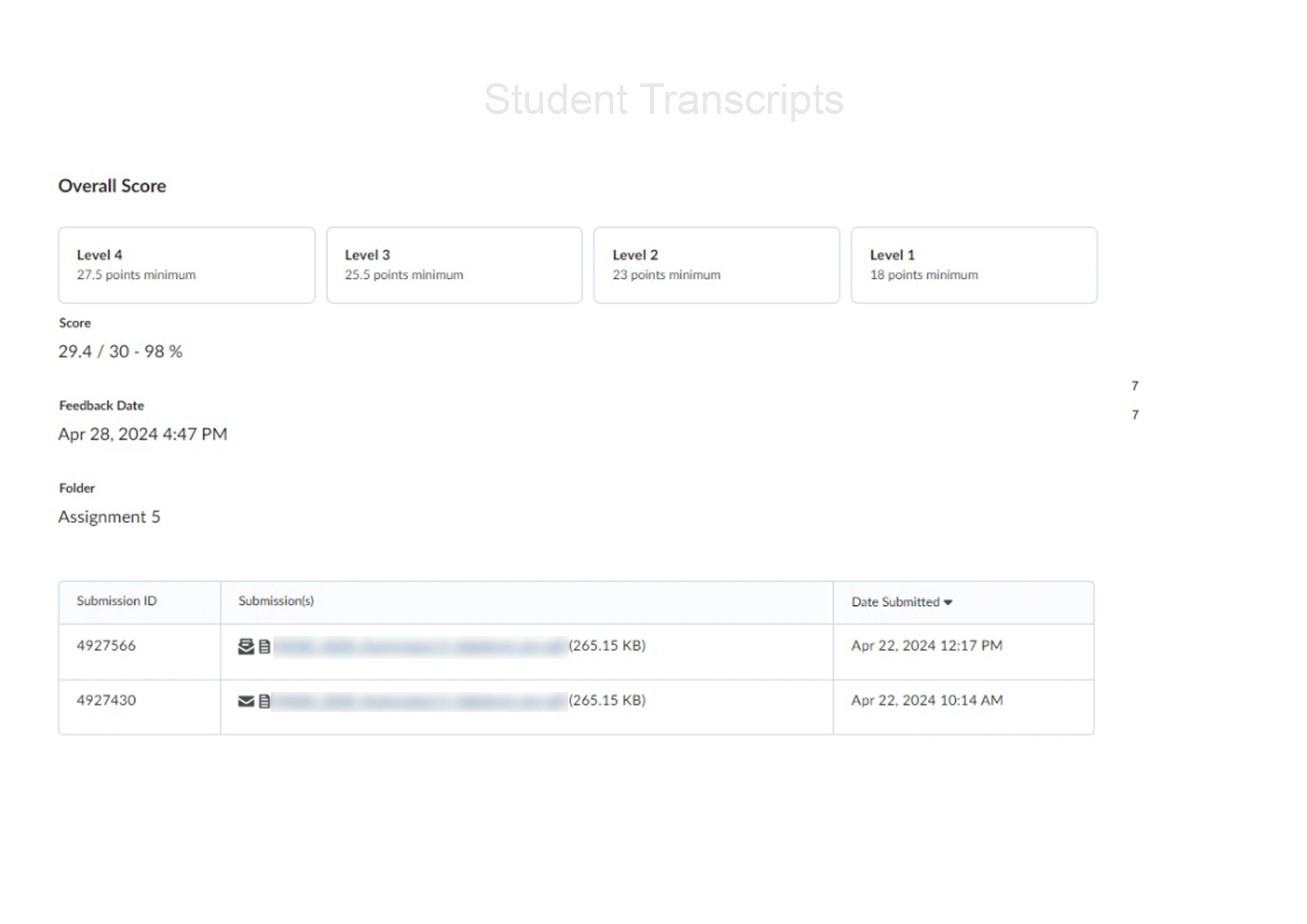Viewport: 1307px width, 924px height.
Task: Click the Date Submitted sort arrow
Action: pyautogui.click(x=948, y=602)
